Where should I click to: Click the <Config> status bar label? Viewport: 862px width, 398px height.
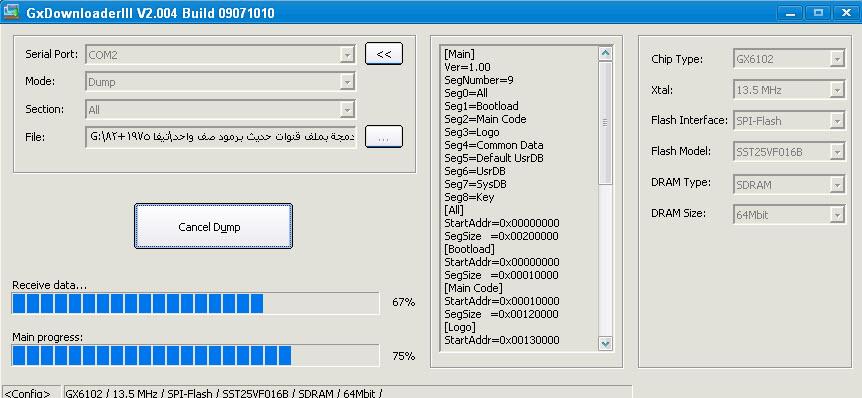[x=28, y=393]
